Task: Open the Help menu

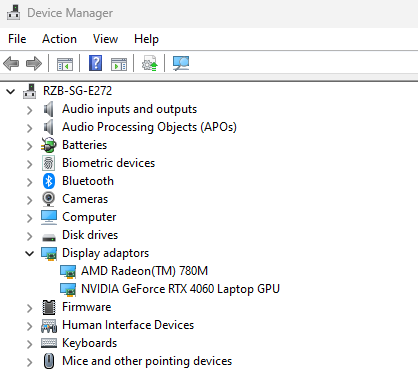Action: (146, 39)
